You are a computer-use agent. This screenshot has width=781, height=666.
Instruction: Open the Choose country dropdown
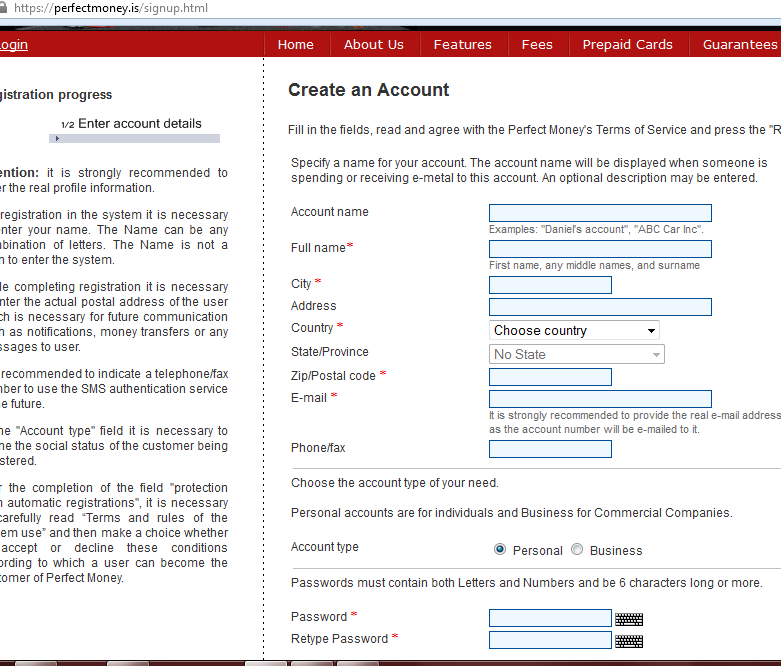click(574, 330)
